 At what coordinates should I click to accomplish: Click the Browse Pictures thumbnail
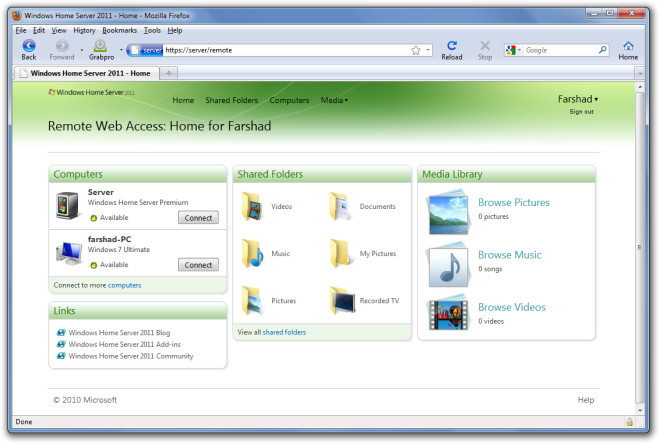click(x=447, y=213)
